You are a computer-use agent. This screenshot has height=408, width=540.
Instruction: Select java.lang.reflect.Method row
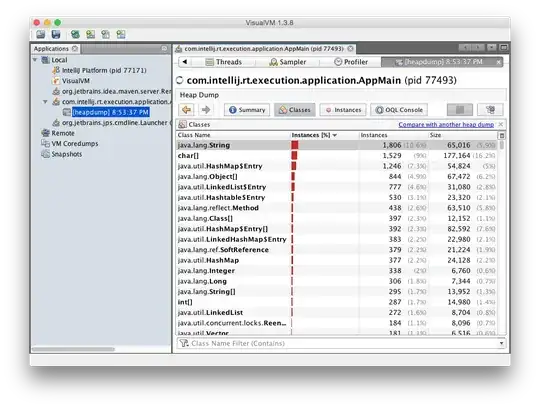tap(336, 208)
